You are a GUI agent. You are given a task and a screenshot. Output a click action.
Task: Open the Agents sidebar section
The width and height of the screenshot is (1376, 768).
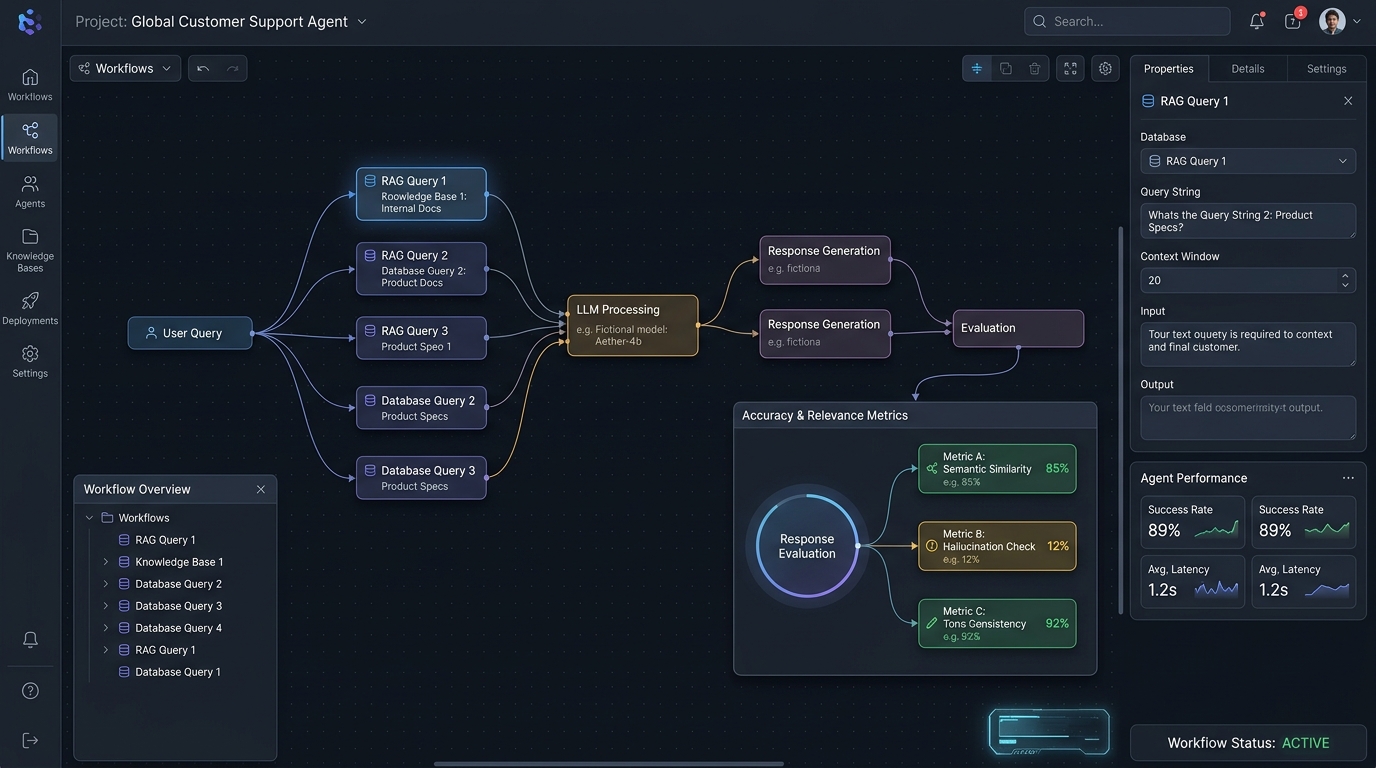pyautogui.click(x=30, y=191)
